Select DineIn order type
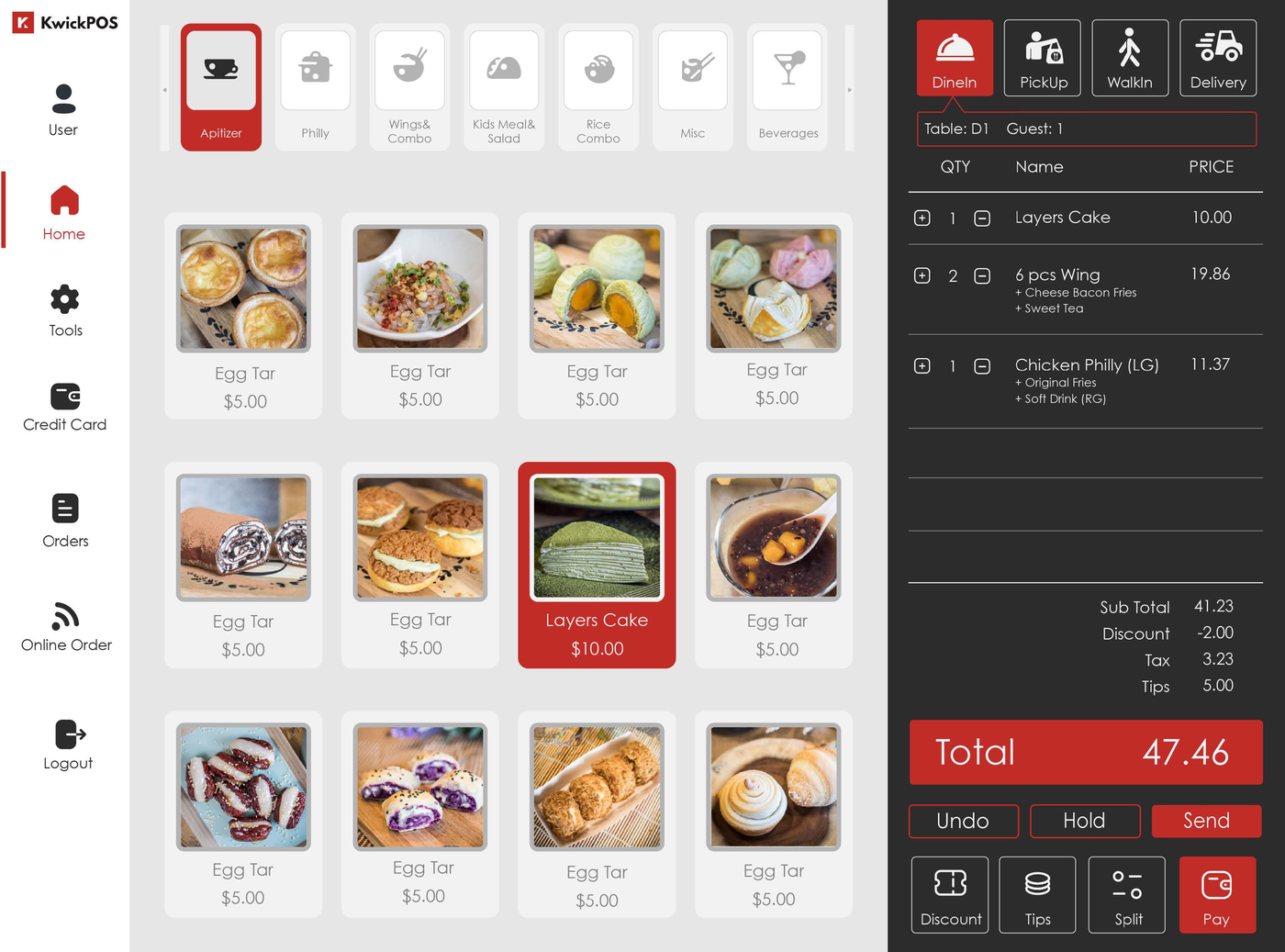The image size is (1285, 952). point(955,58)
